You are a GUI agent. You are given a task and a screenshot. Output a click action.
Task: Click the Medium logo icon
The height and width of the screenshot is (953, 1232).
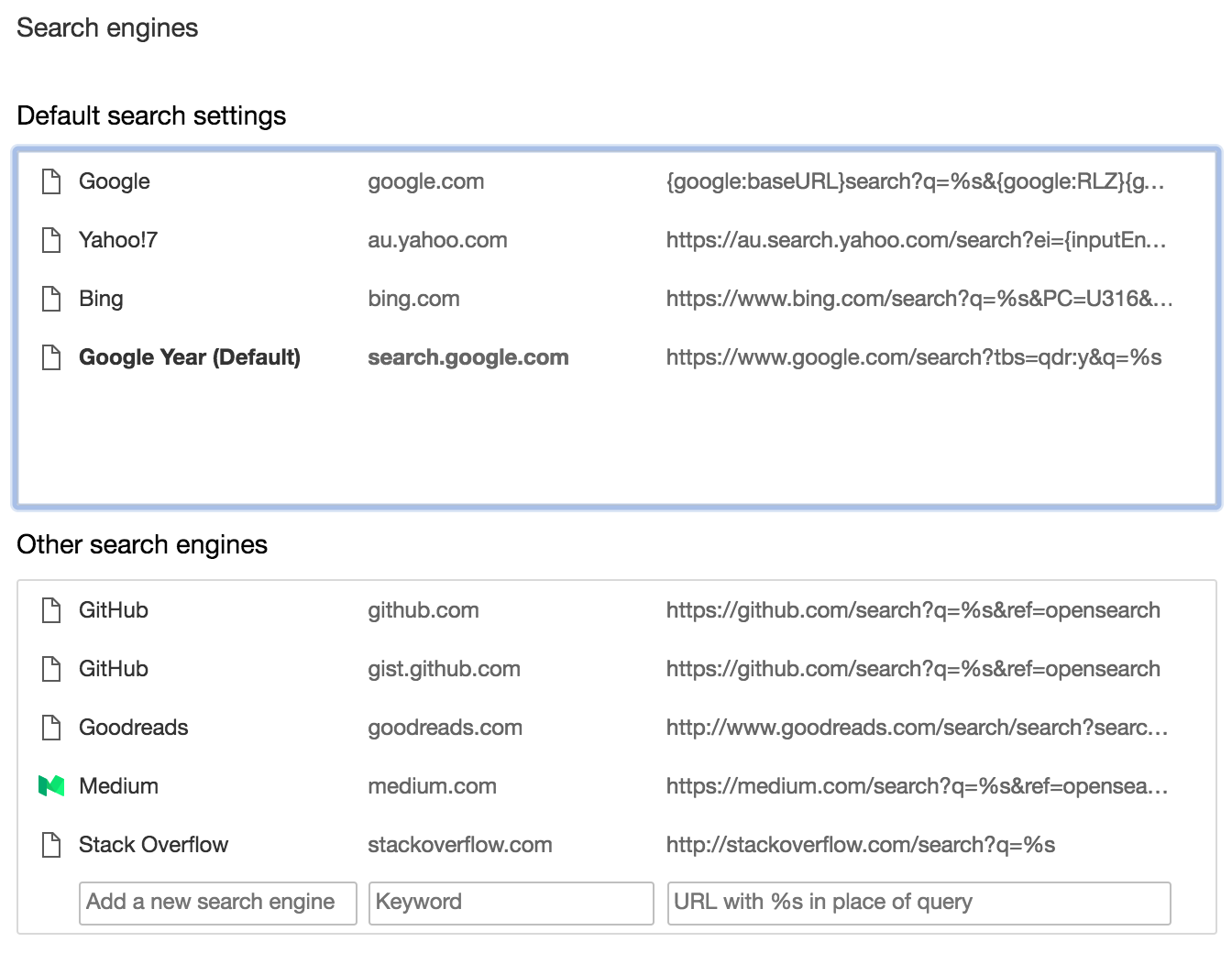51,786
